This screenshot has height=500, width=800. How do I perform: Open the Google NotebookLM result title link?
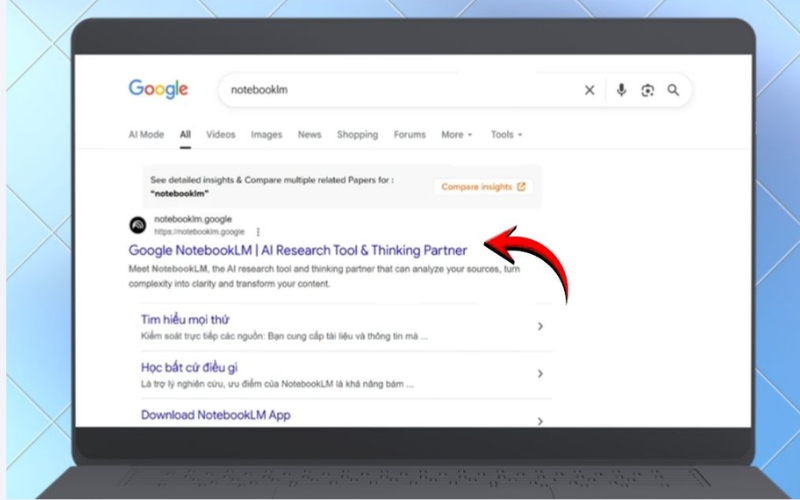point(297,251)
